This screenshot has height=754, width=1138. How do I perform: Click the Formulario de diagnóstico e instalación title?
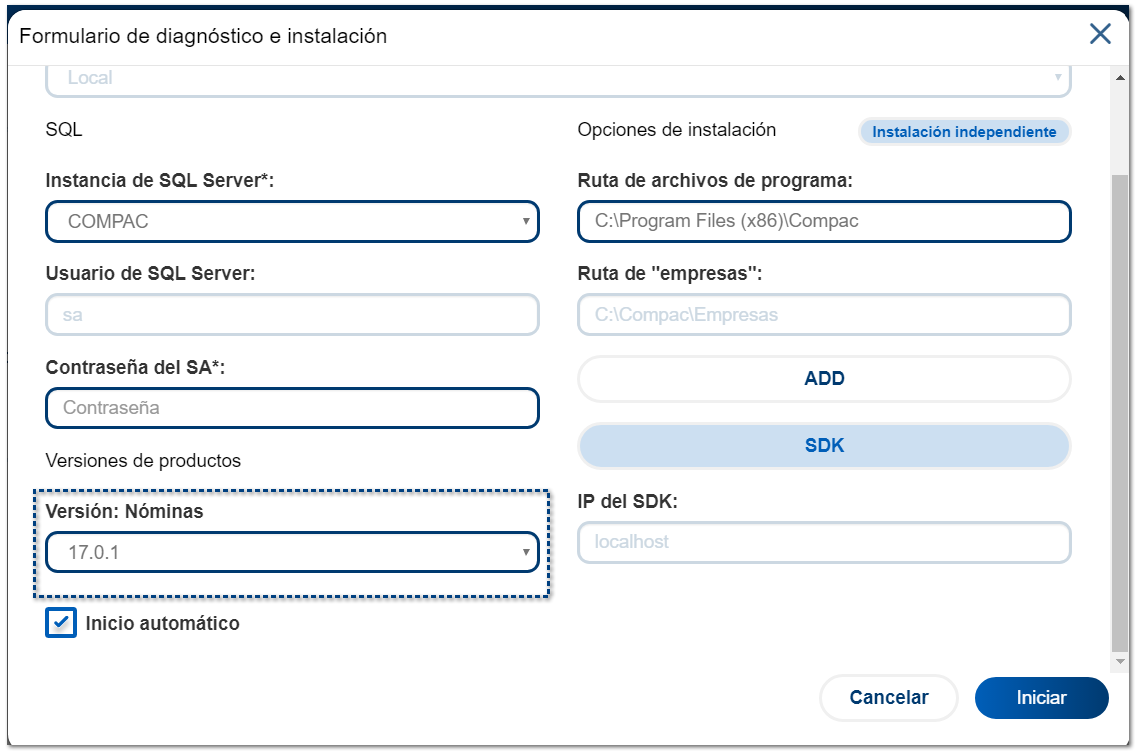(x=203, y=36)
